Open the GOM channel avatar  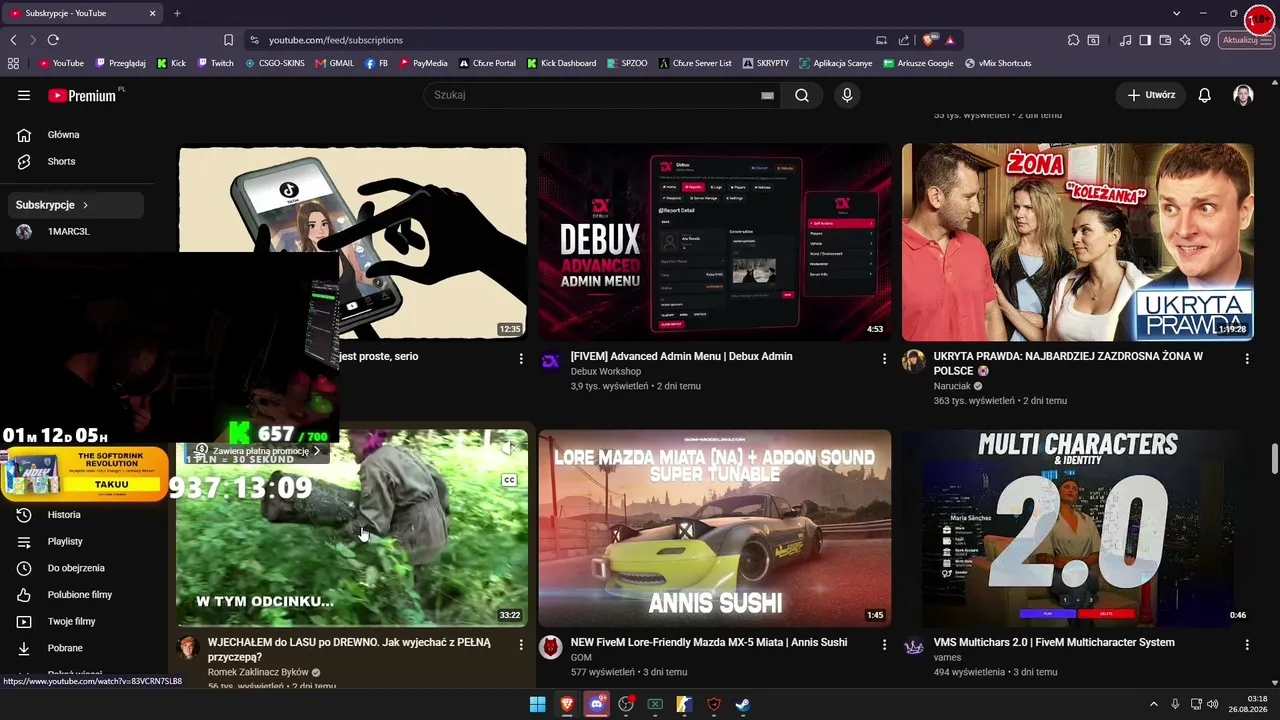551,647
